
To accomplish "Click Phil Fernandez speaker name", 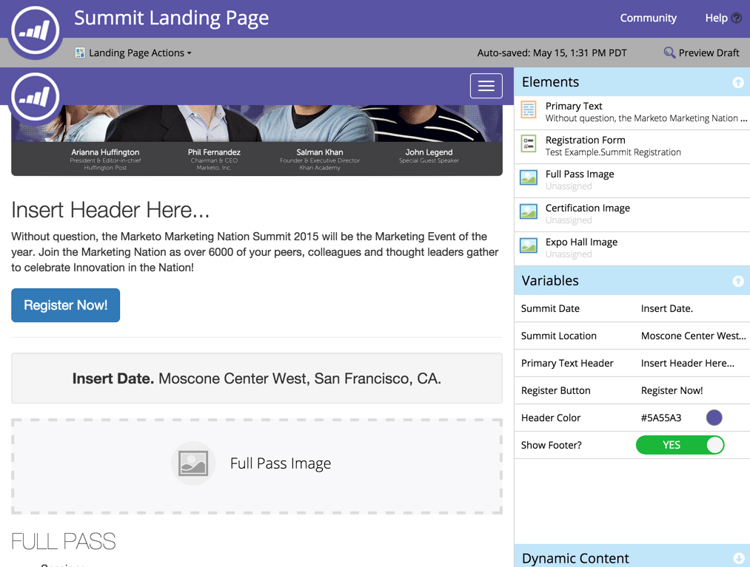I will (x=214, y=152).
